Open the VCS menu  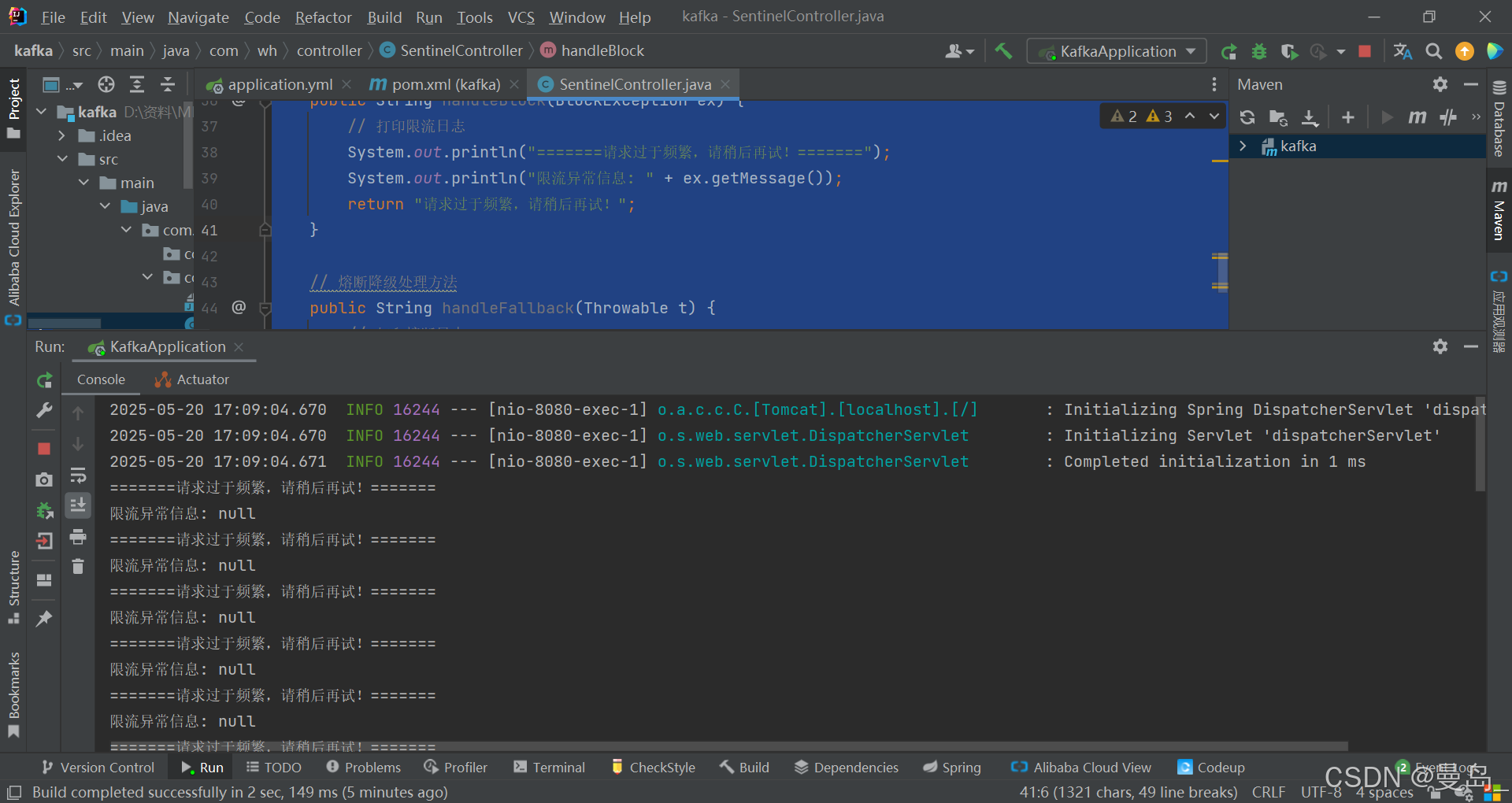[x=521, y=17]
